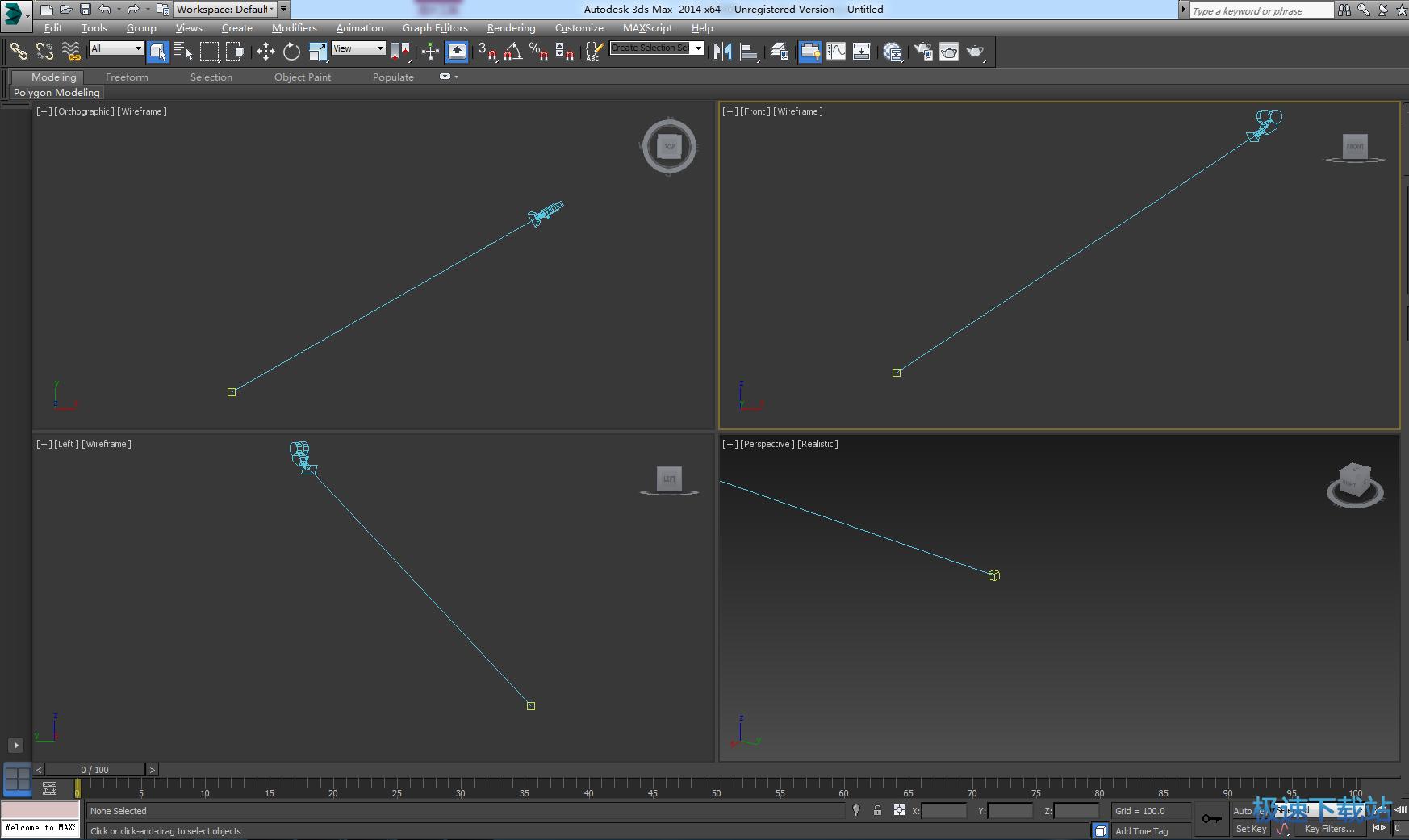Click the Mirror tool icon
This screenshot has height=840, width=1409.
coord(723,52)
